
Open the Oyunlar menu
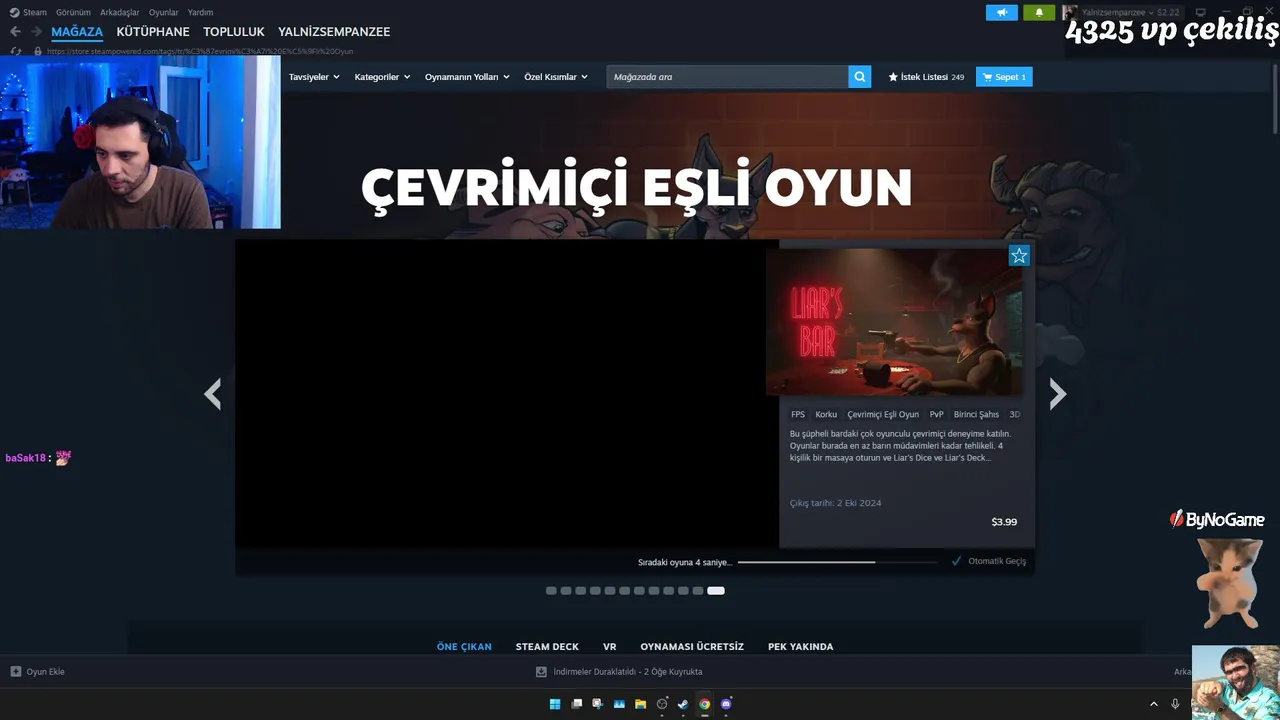tap(164, 12)
